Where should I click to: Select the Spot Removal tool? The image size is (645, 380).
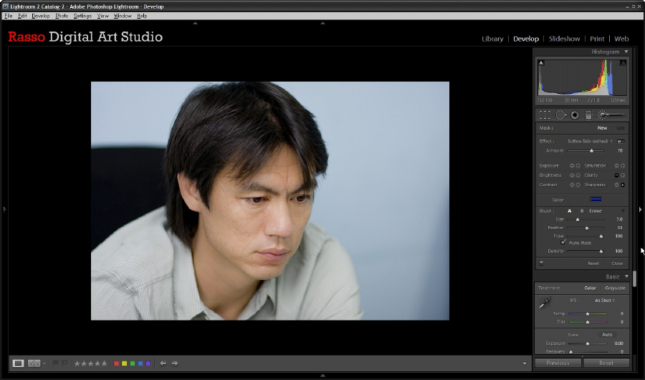(x=561, y=115)
